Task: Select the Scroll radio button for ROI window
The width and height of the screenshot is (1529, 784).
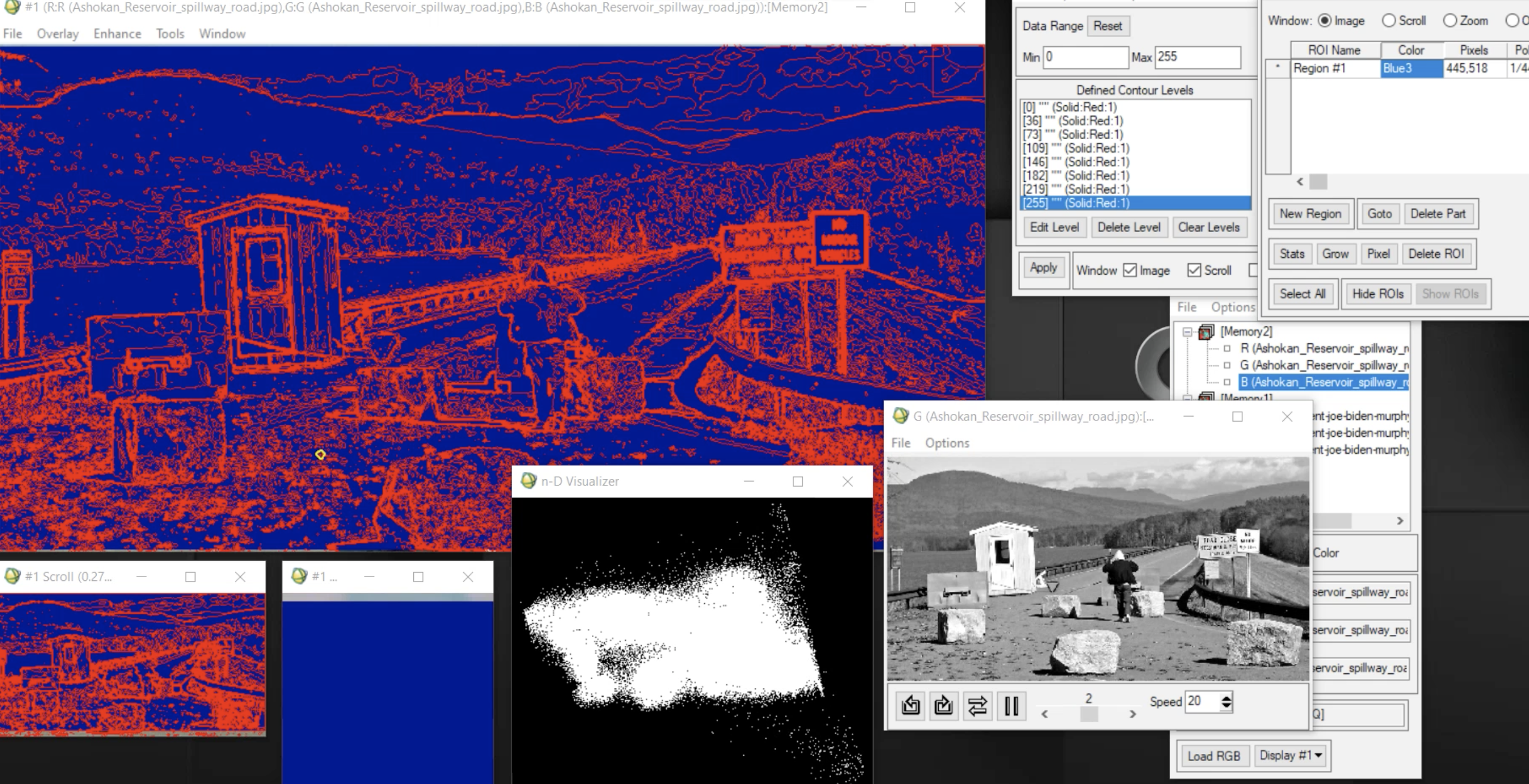Action: 1389,21
